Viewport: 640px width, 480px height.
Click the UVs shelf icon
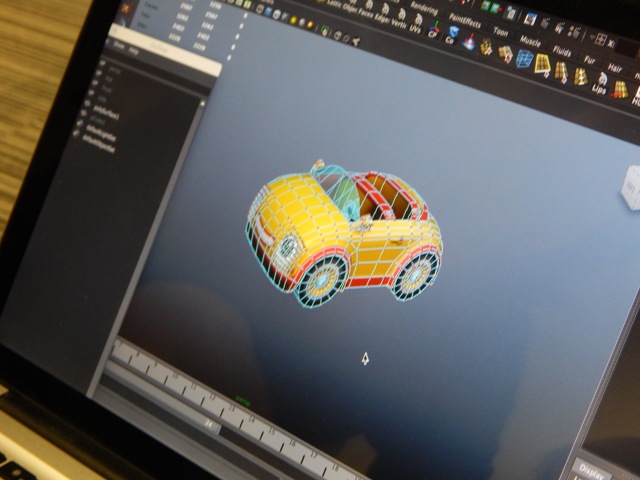(416, 24)
